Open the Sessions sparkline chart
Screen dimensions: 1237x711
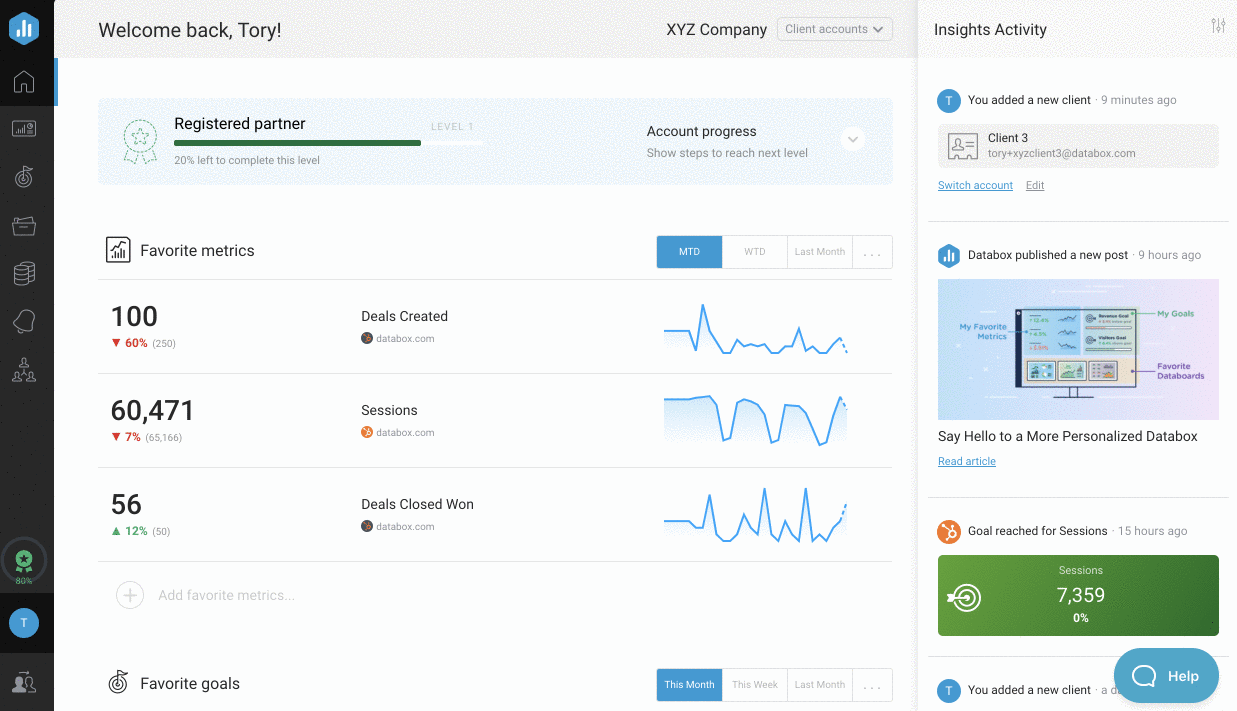coord(755,421)
